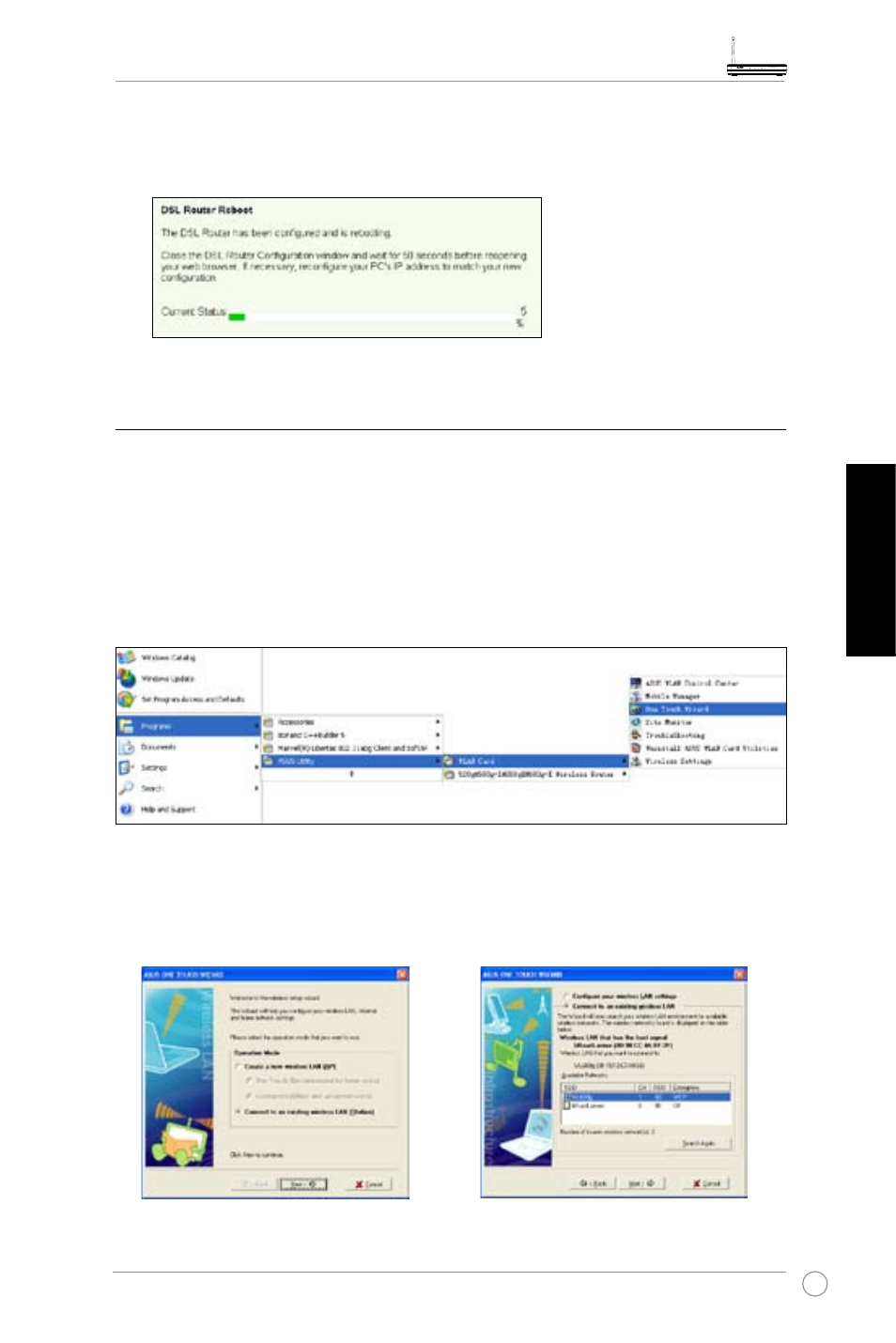Select Create a new wireless LAN radio
Image resolution: width=896 pixels, height=1343 pixels.
click(x=238, y=1067)
